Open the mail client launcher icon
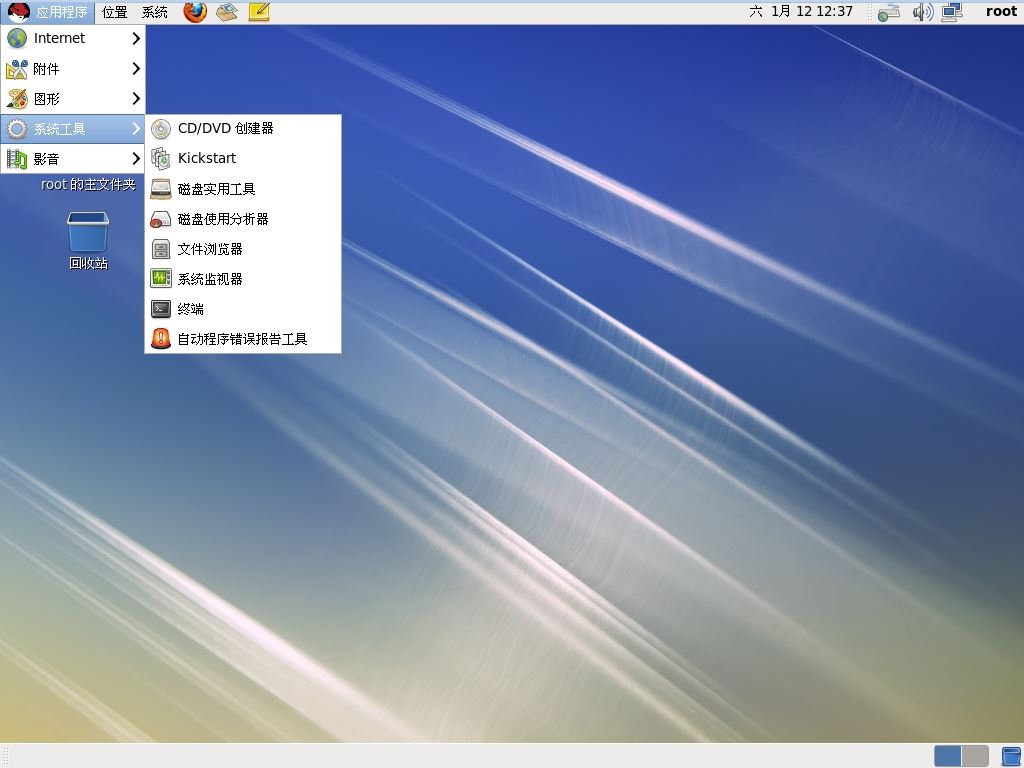The height and width of the screenshot is (768, 1024). tap(227, 12)
